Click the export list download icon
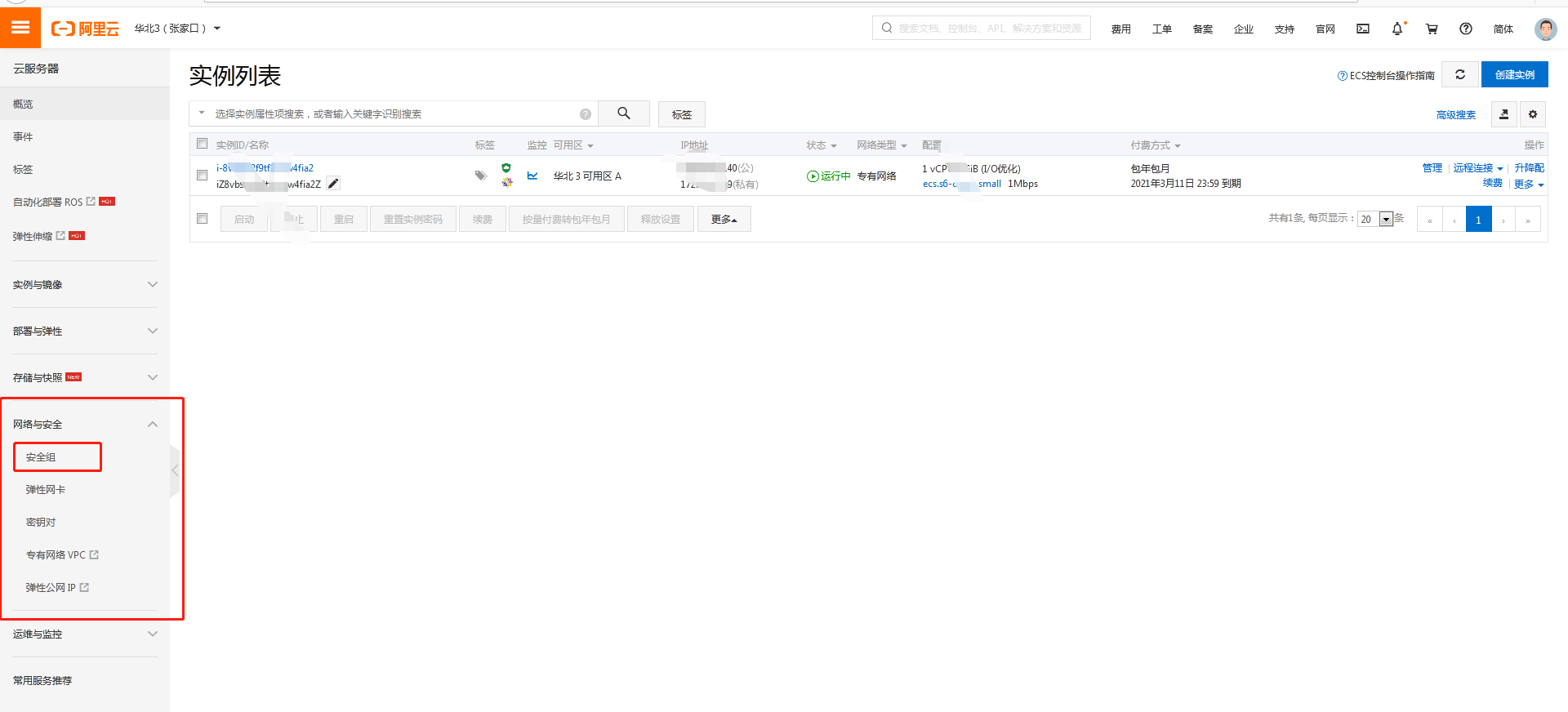 coord(1503,114)
